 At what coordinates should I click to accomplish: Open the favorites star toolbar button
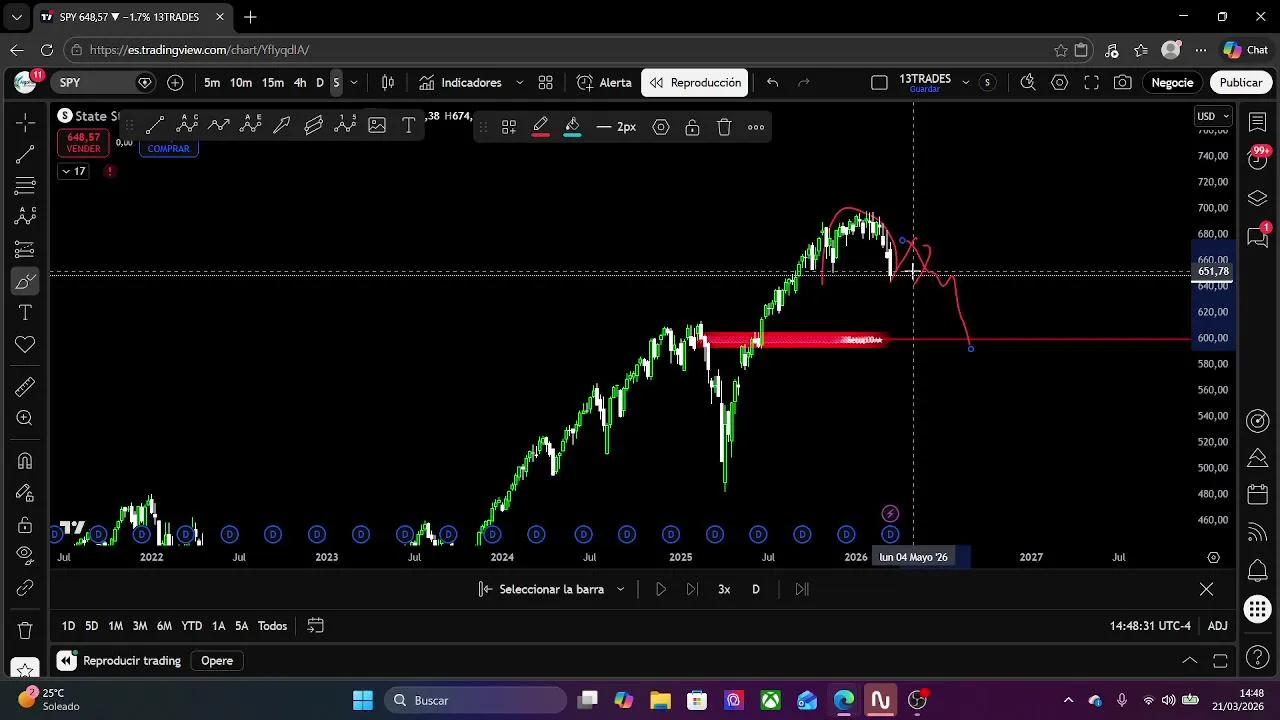click(x=25, y=667)
